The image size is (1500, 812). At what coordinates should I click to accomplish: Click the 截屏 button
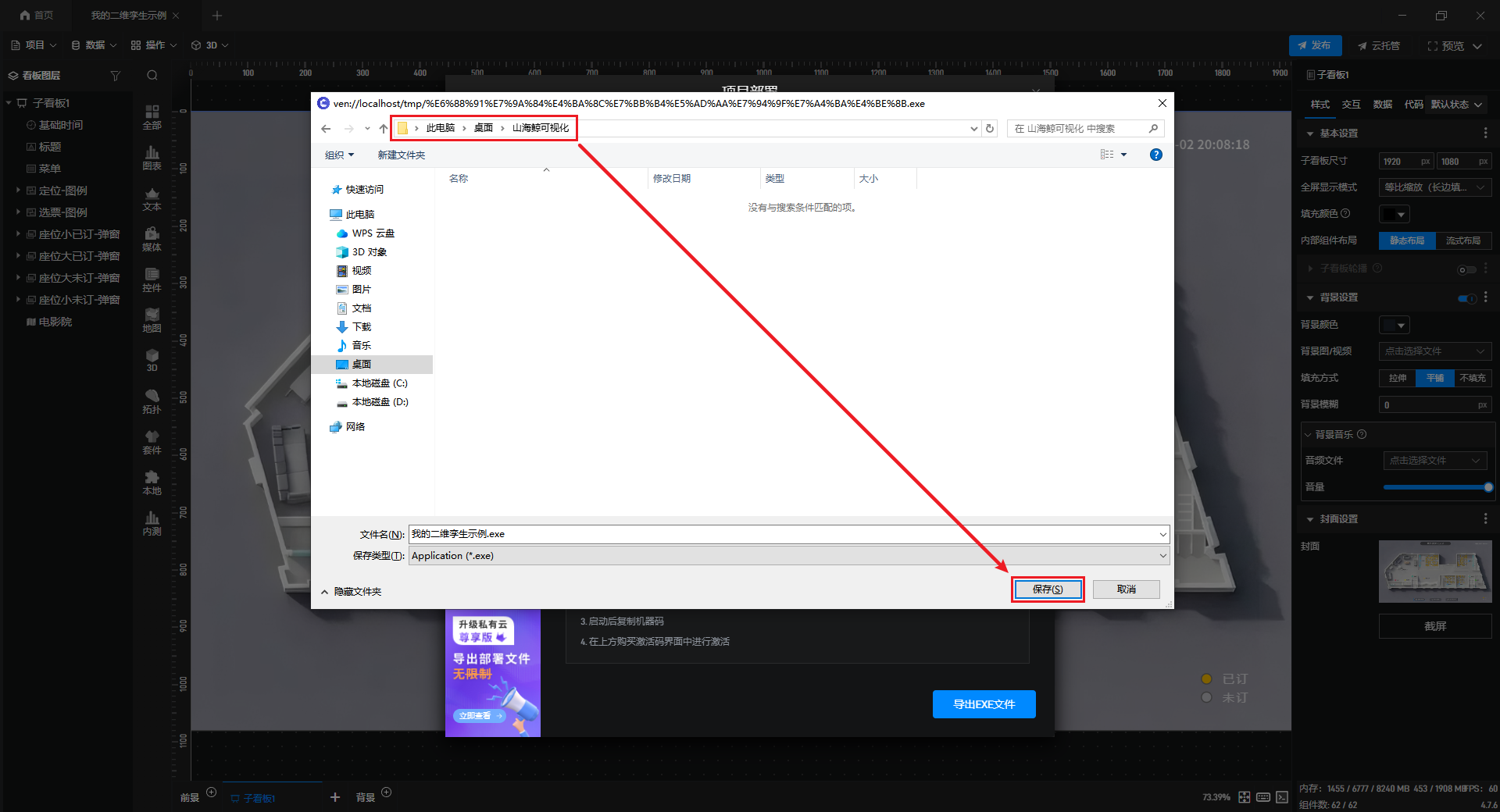tap(1435, 626)
